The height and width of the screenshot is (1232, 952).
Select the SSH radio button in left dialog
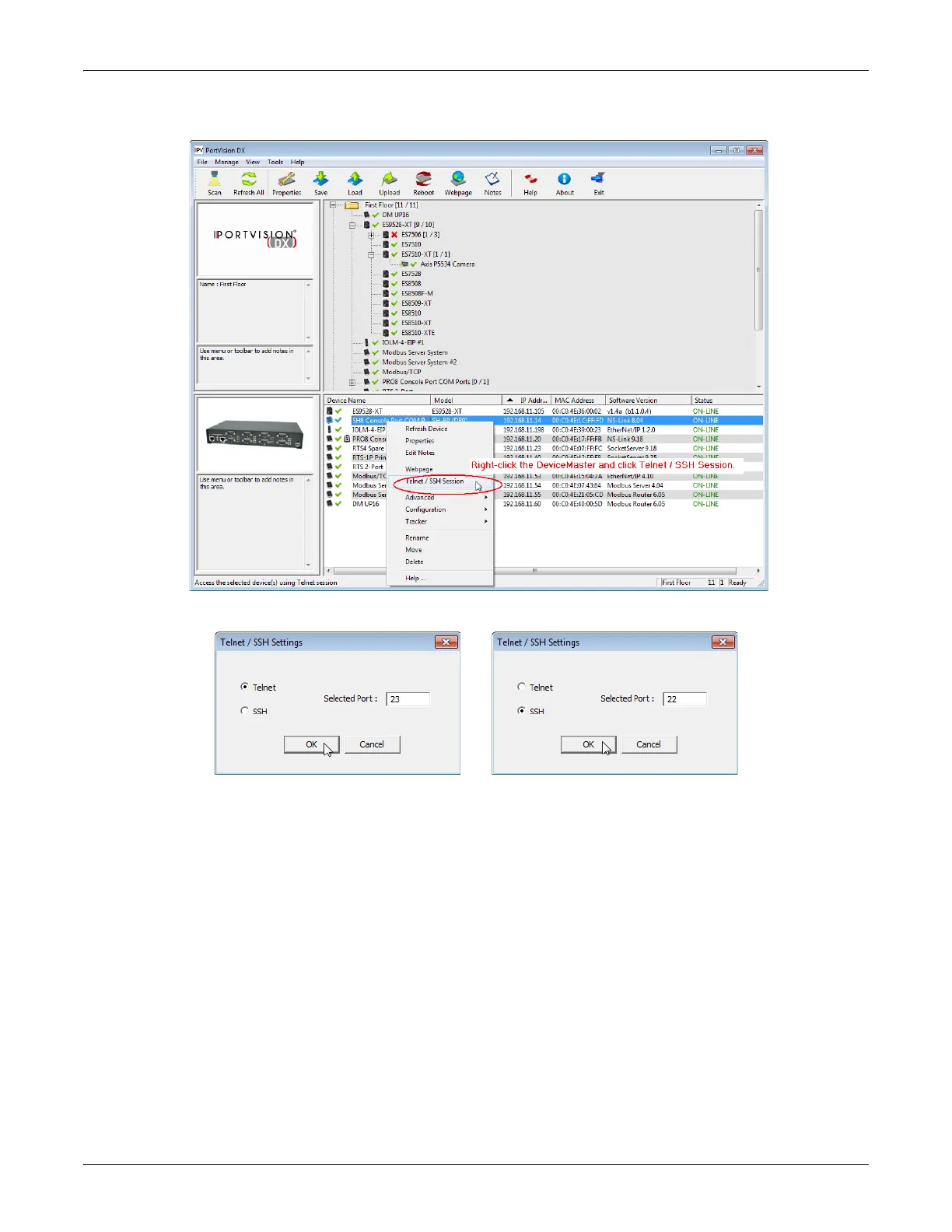point(245,711)
